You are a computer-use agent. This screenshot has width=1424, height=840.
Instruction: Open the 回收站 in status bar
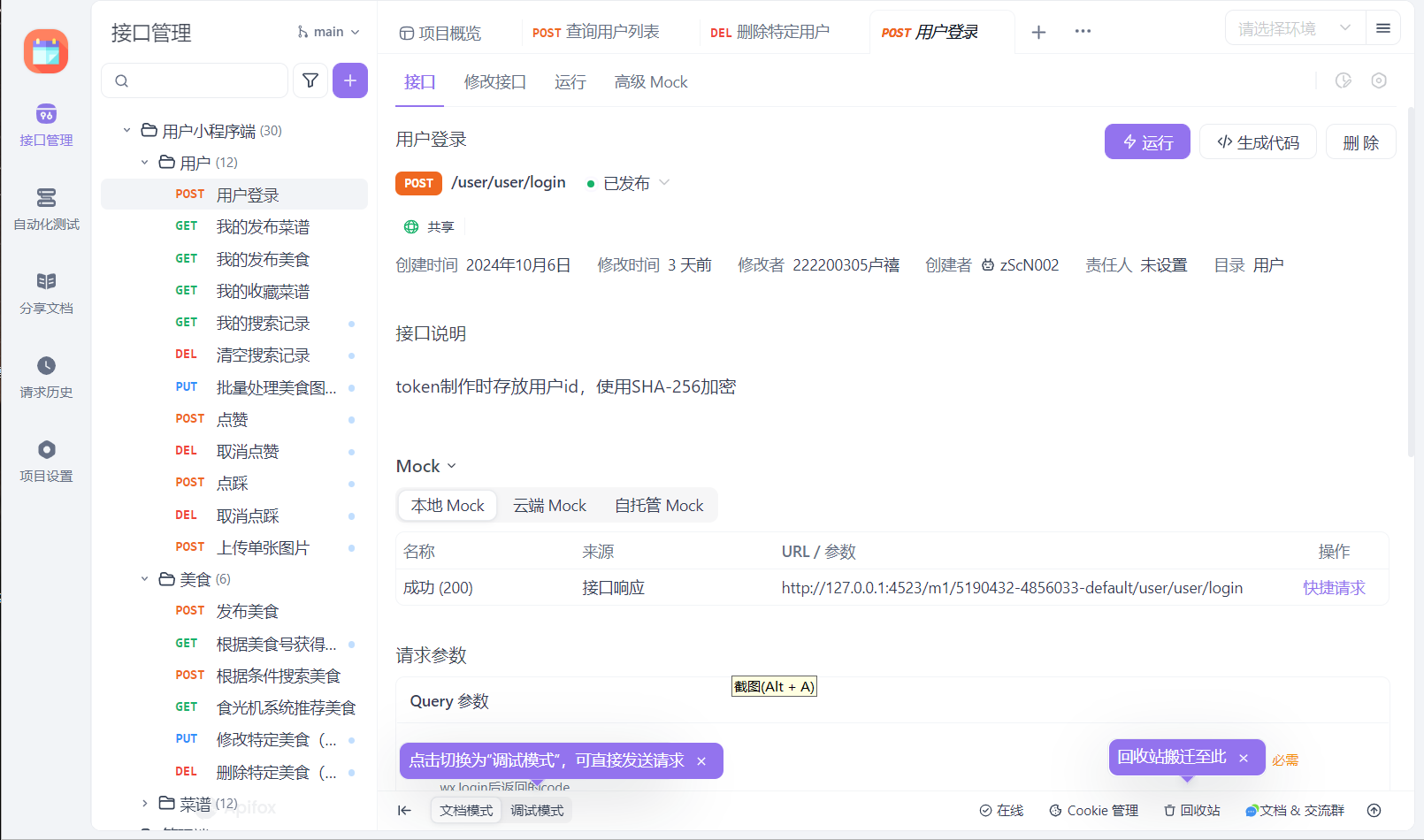pos(1191,810)
